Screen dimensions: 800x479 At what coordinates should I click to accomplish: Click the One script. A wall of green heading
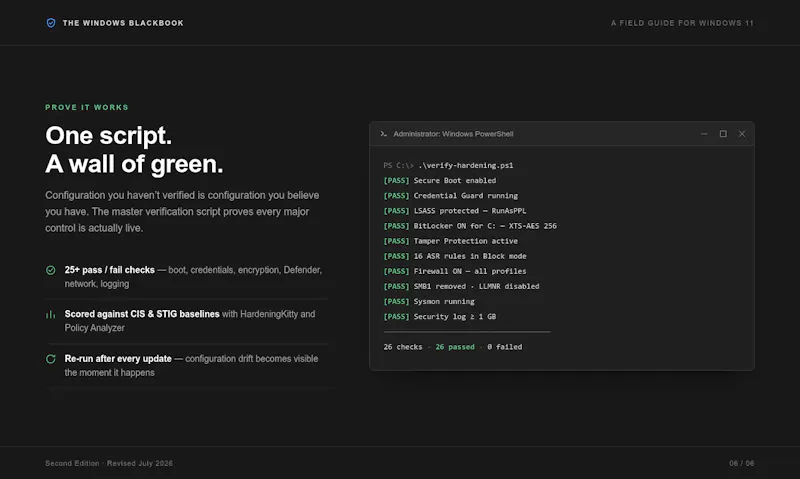coord(134,149)
